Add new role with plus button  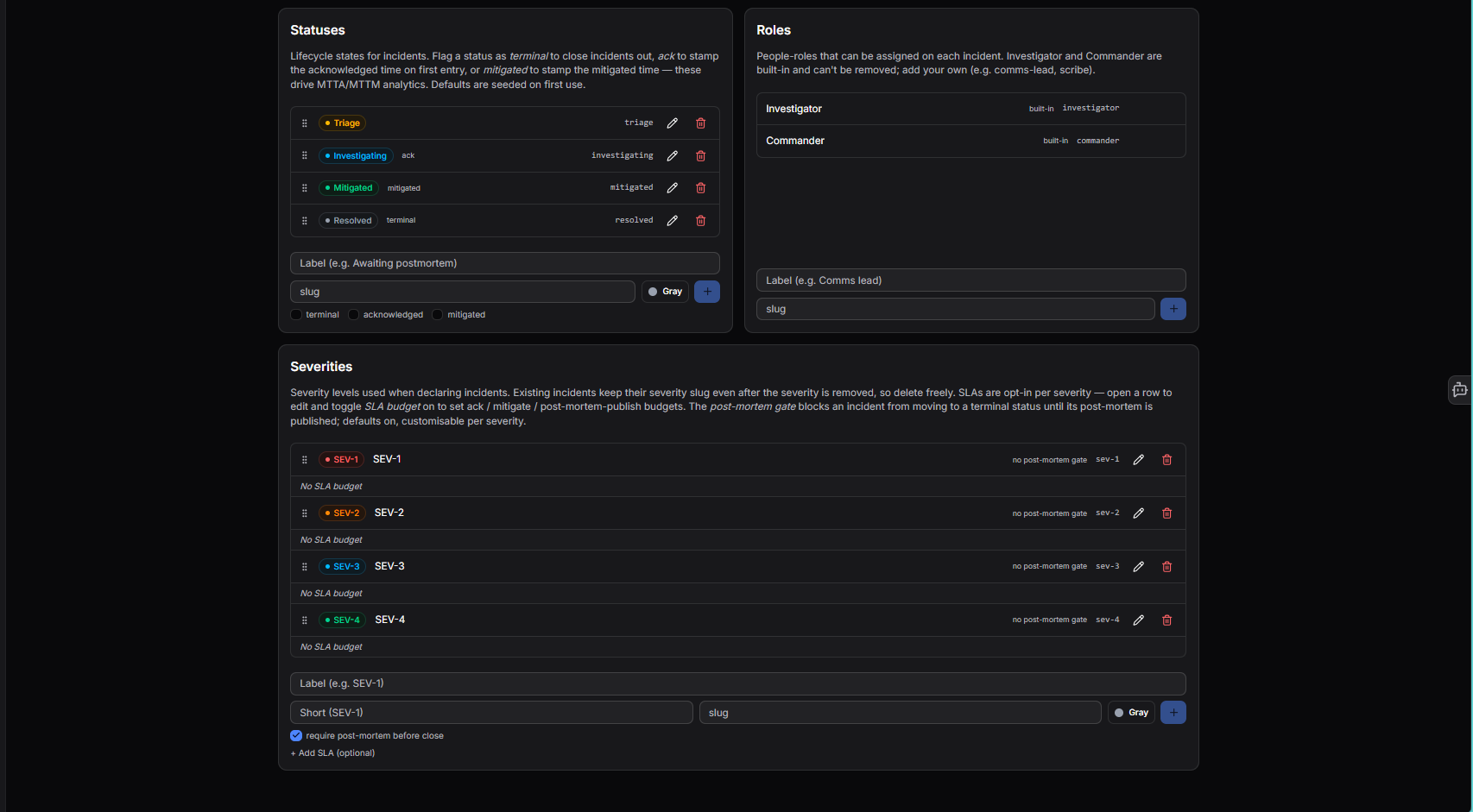[x=1173, y=309]
